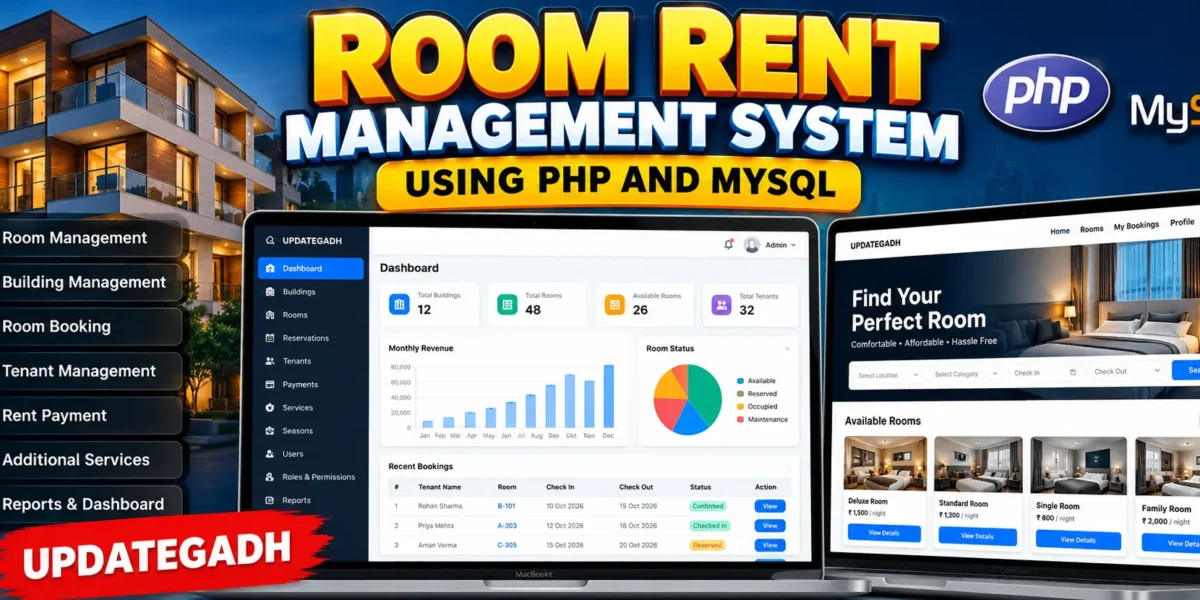Open Roles & Permissions in the sidebar
The image size is (1200, 600).
click(x=310, y=477)
